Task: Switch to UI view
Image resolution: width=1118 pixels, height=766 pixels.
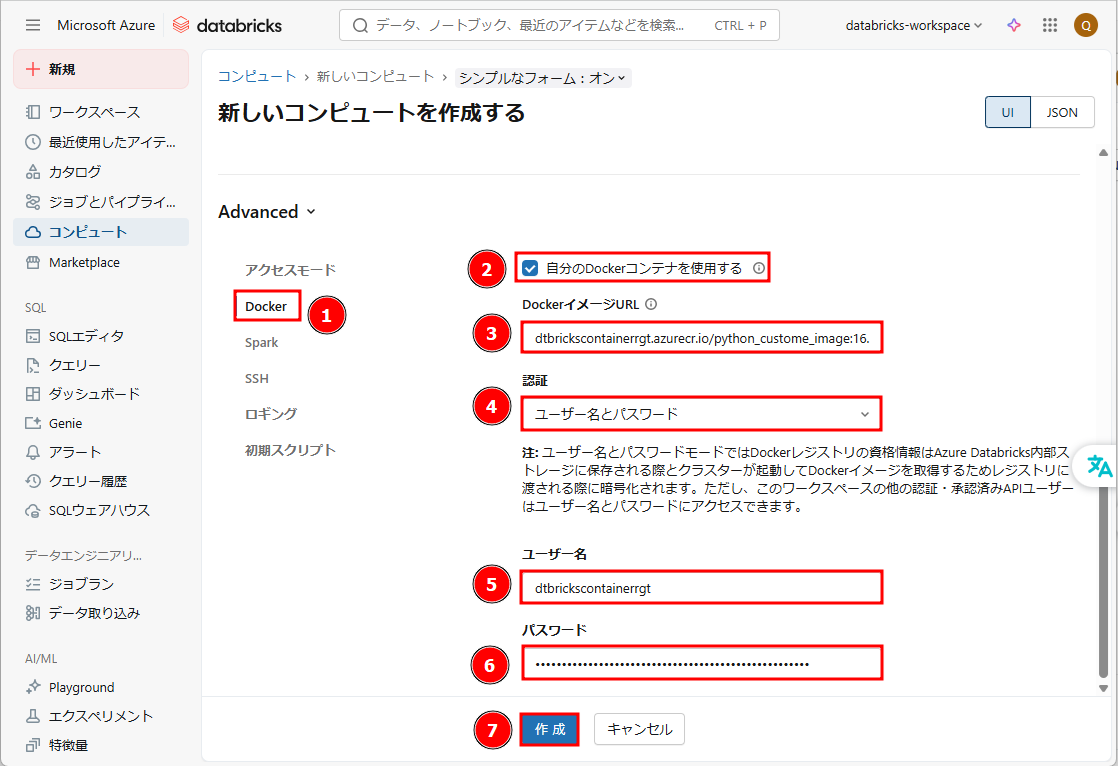Action: 1008,112
